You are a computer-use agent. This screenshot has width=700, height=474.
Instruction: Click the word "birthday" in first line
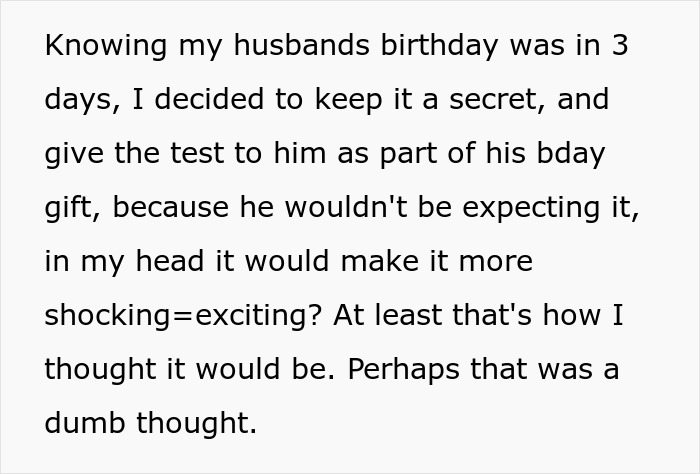pyautogui.click(x=439, y=46)
